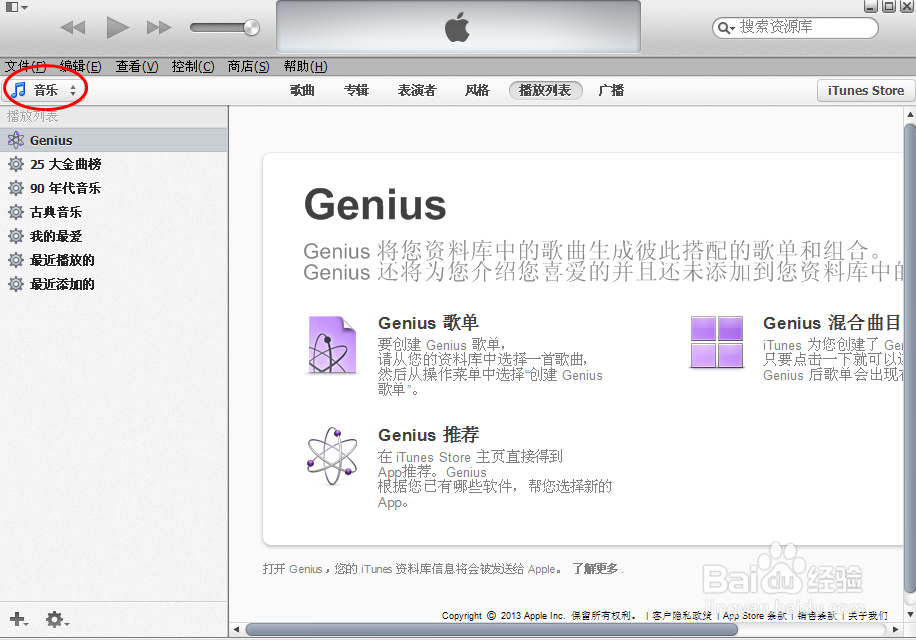Click the plus add playlist button
The width and height of the screenshot is (916, 640).
tap(18, 619)
